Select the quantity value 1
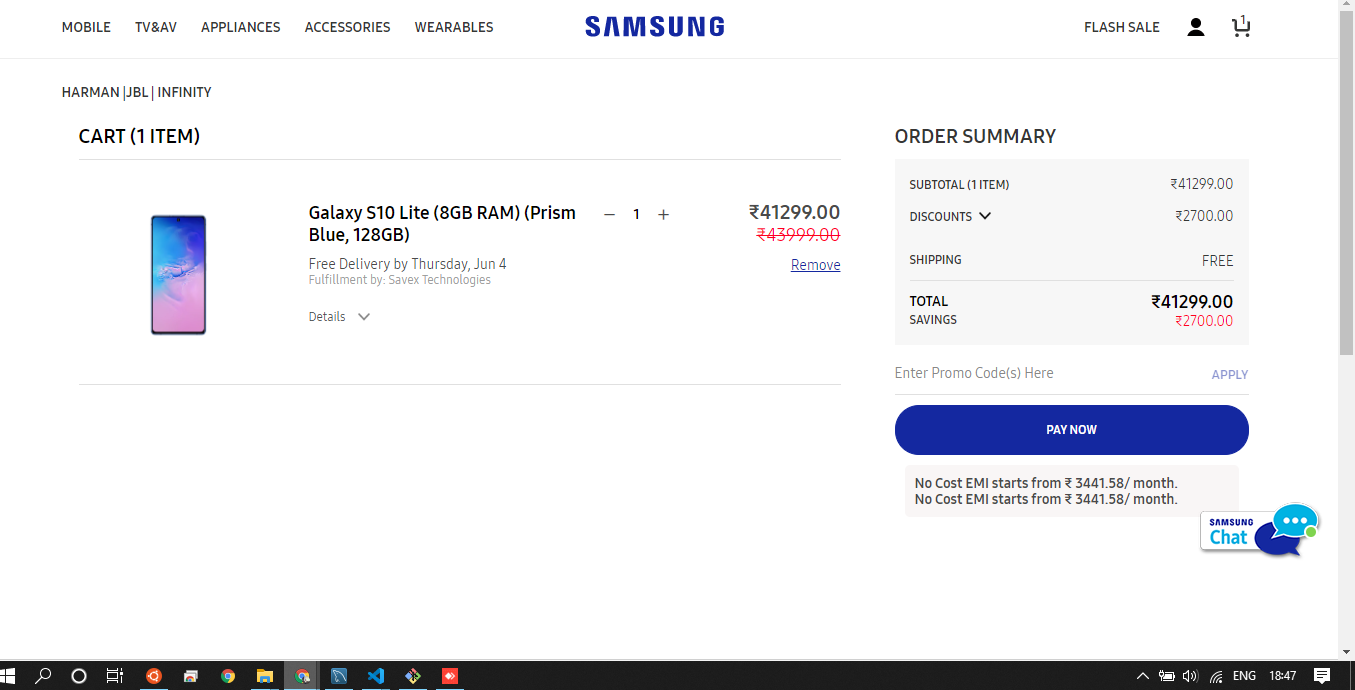 (636, 214)
